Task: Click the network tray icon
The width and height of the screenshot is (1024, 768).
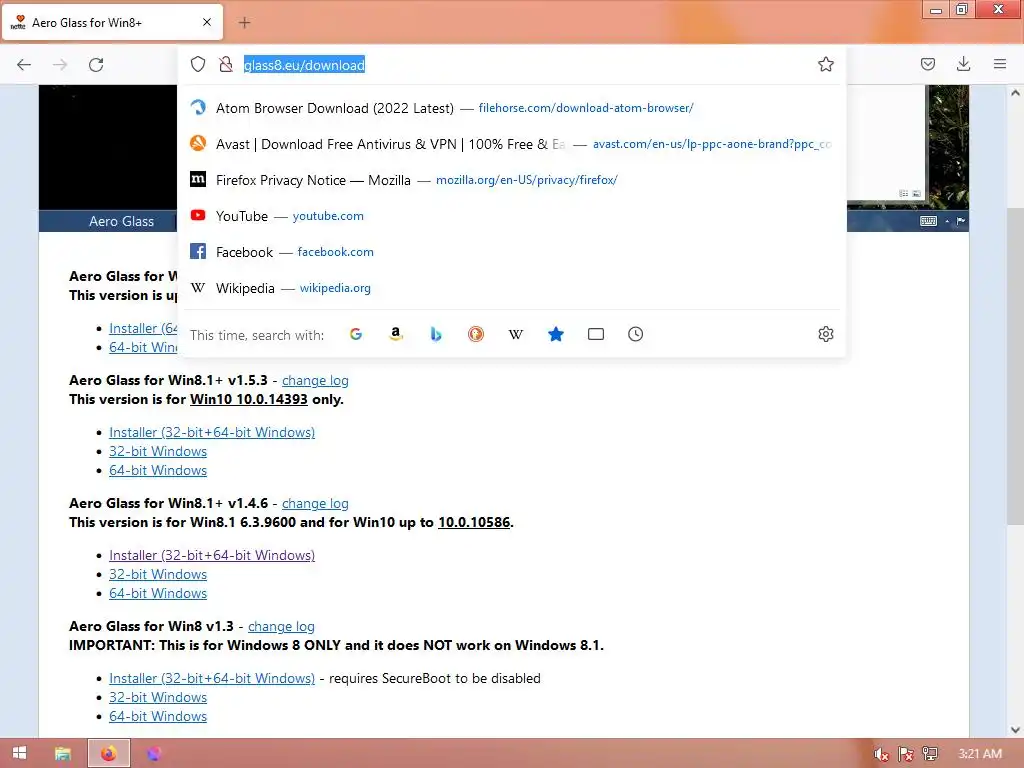Action: pyautogui.click(x=930, y=754)
